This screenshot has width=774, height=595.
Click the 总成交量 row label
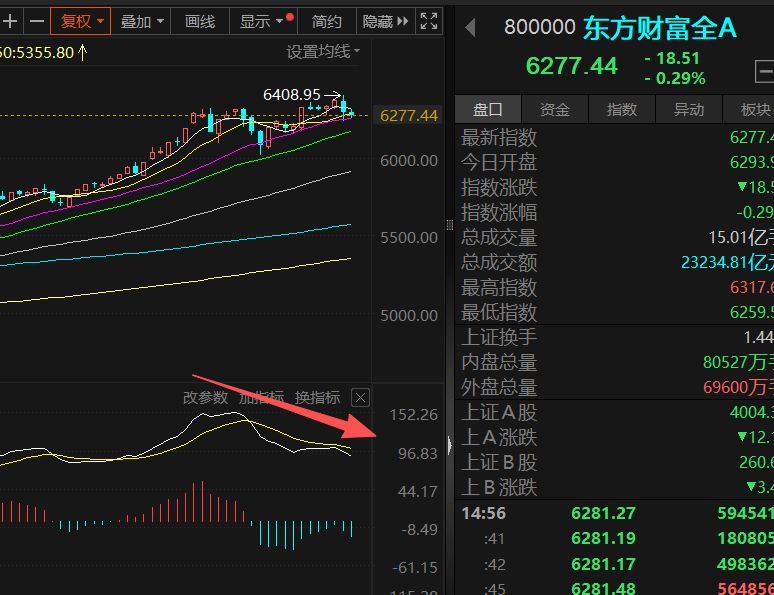(x=499, y=238)
